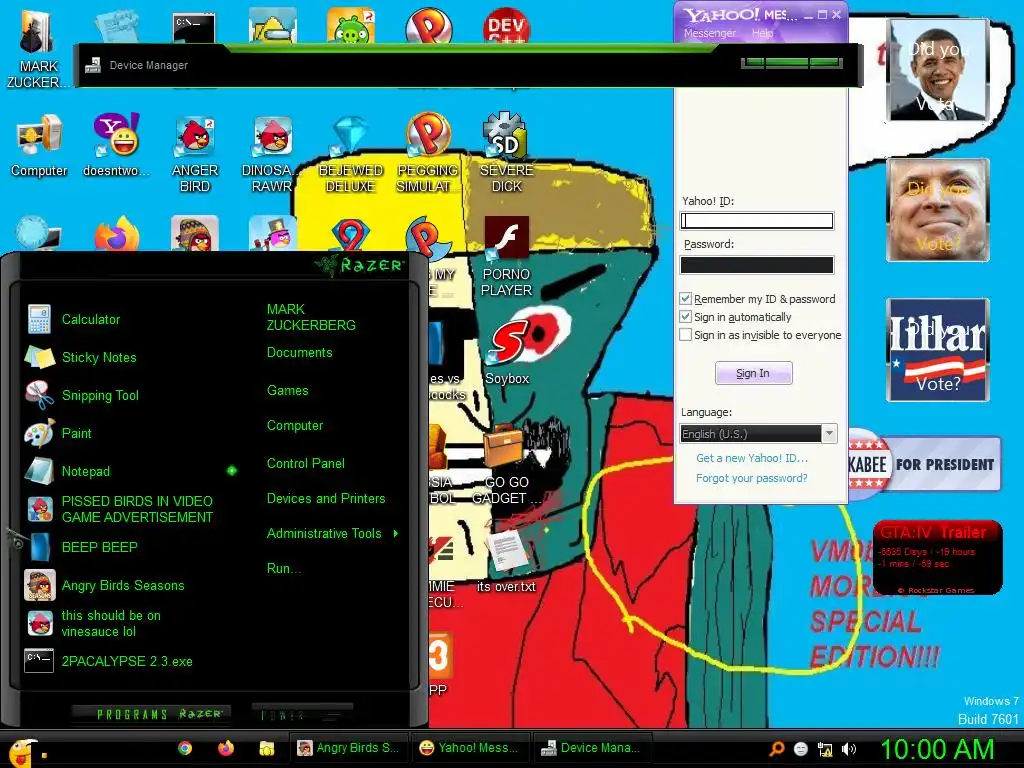Viewport: 1024px width, 768px height.
Task: Click the magnifier search tray icon
Action: [x=777, y=749]
